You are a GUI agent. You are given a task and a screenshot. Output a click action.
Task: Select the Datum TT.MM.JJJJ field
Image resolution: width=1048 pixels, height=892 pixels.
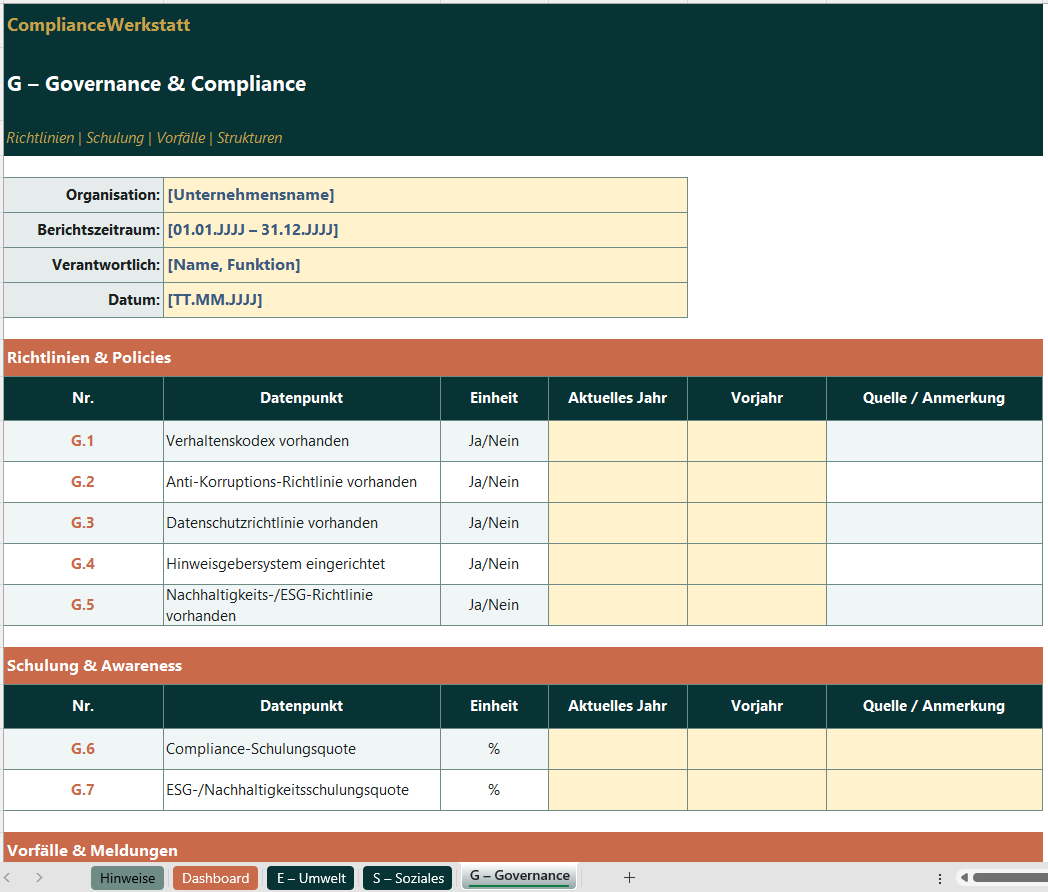coord(425,300)
